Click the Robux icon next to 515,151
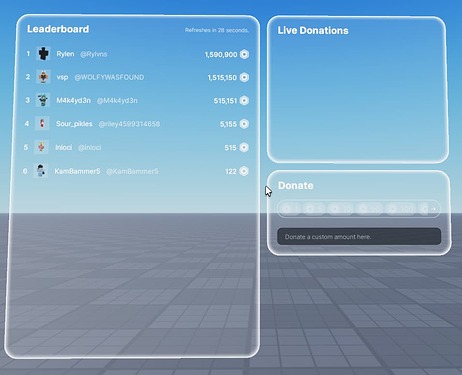462x375 pixels. point(244,101)
